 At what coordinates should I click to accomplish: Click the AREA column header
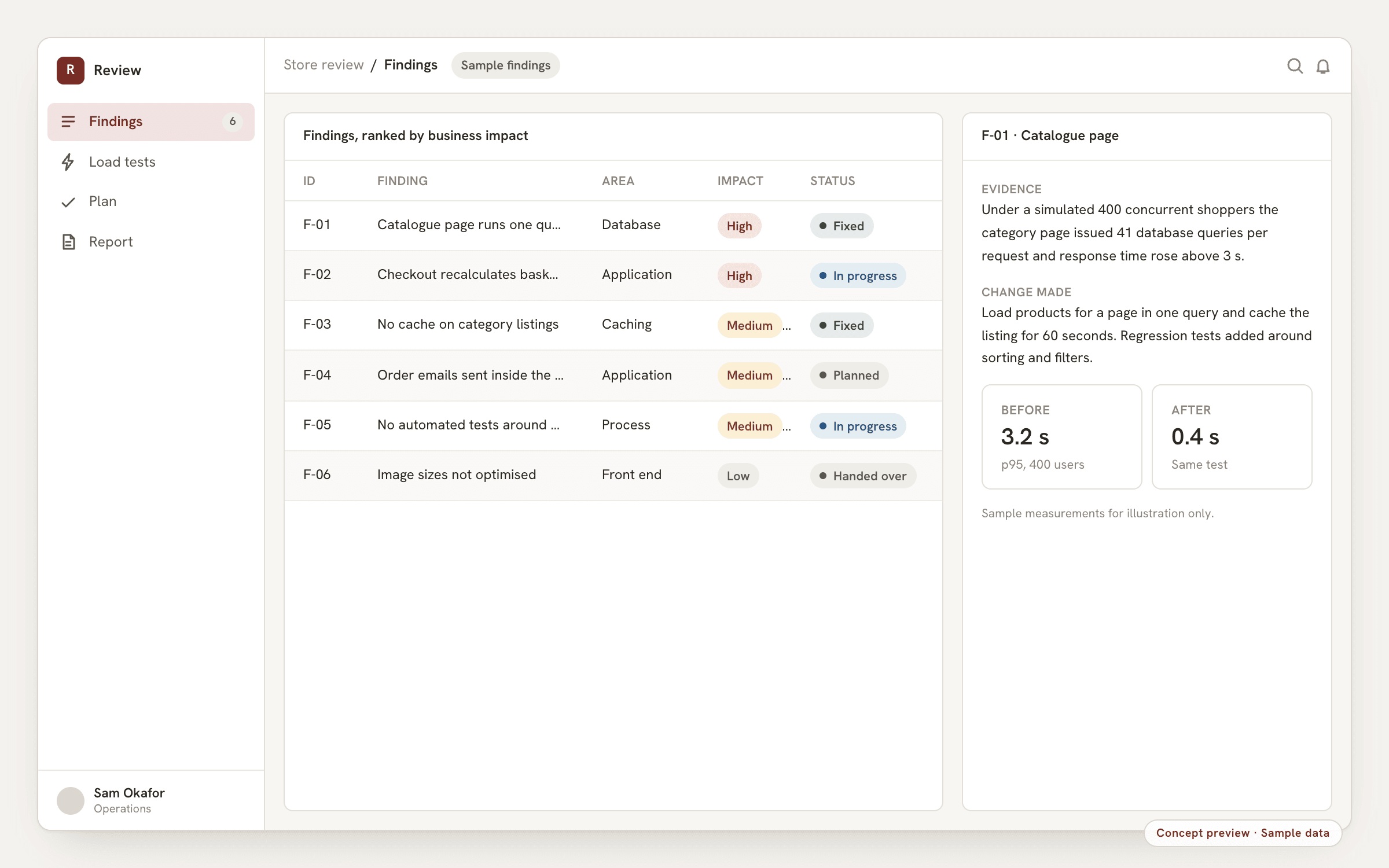618,181
